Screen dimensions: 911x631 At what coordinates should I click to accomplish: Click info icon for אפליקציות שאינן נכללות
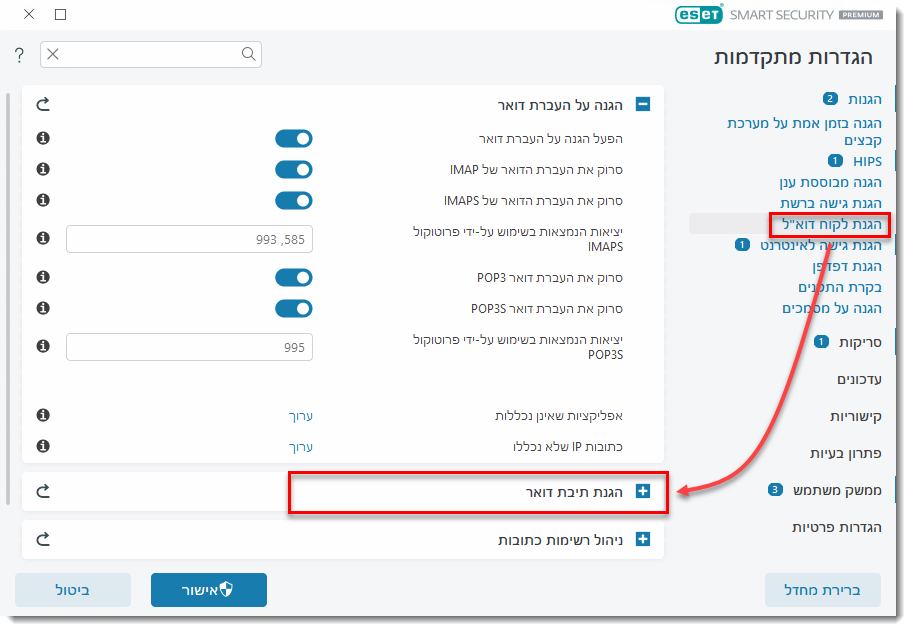tap(43, 415)
